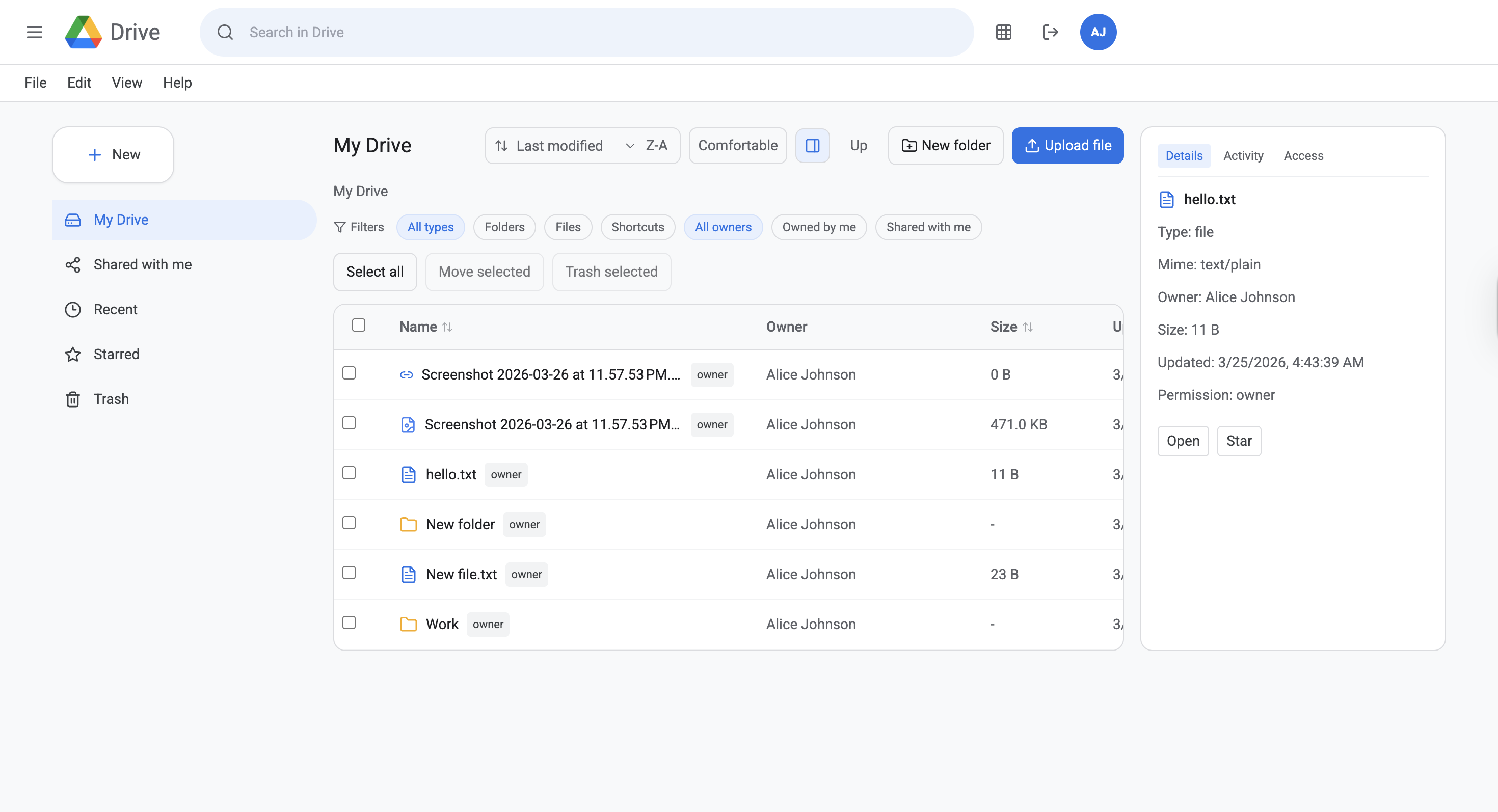
Task: Check the Work folder row checkbox
Action: coord(349,622)
